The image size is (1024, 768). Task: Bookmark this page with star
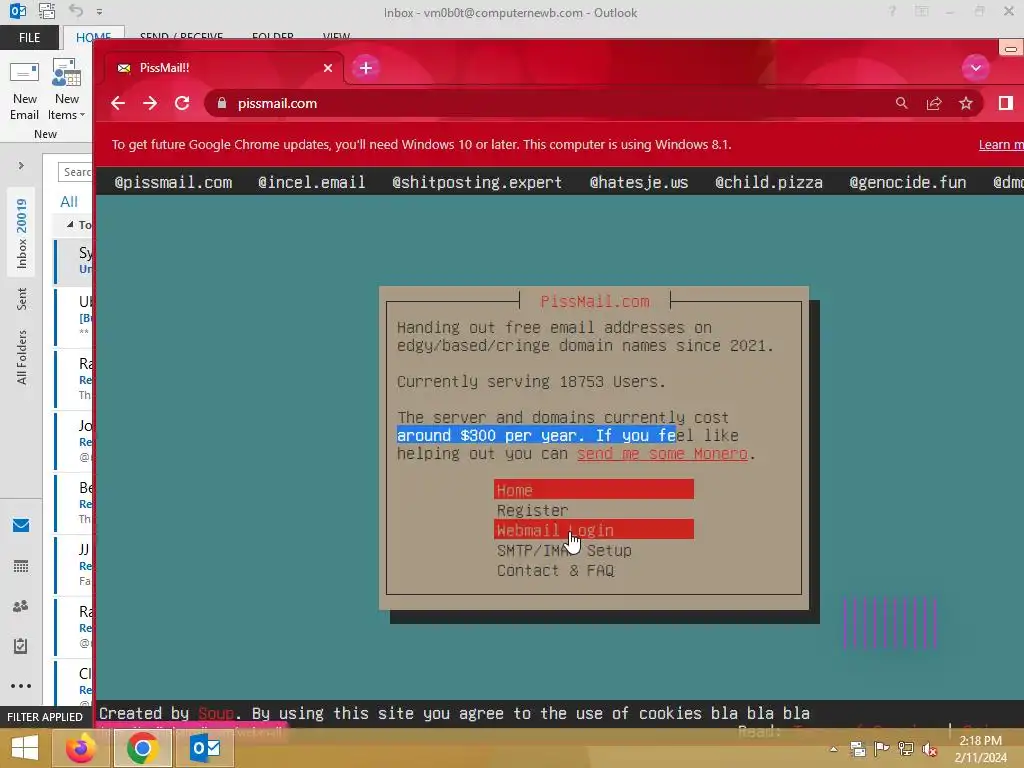[966, 103]
